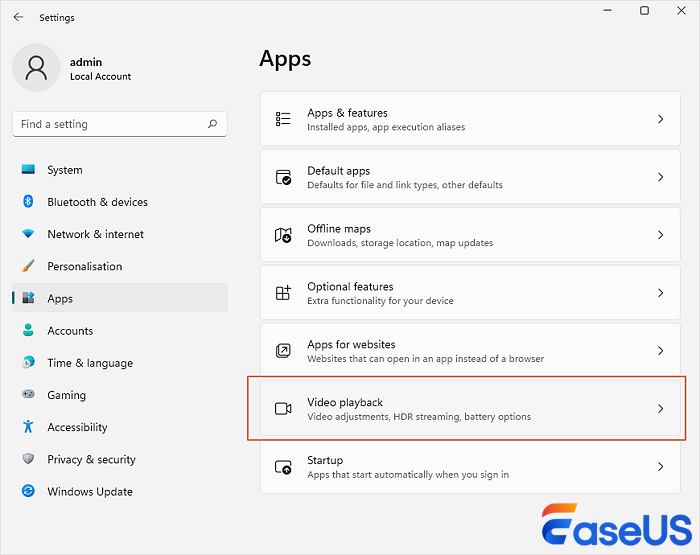Image resolution: width=700 pixels, height=555 pixels.
Task: Click the Bluetooth & devices icon
Action: click(x=28, y=202)
